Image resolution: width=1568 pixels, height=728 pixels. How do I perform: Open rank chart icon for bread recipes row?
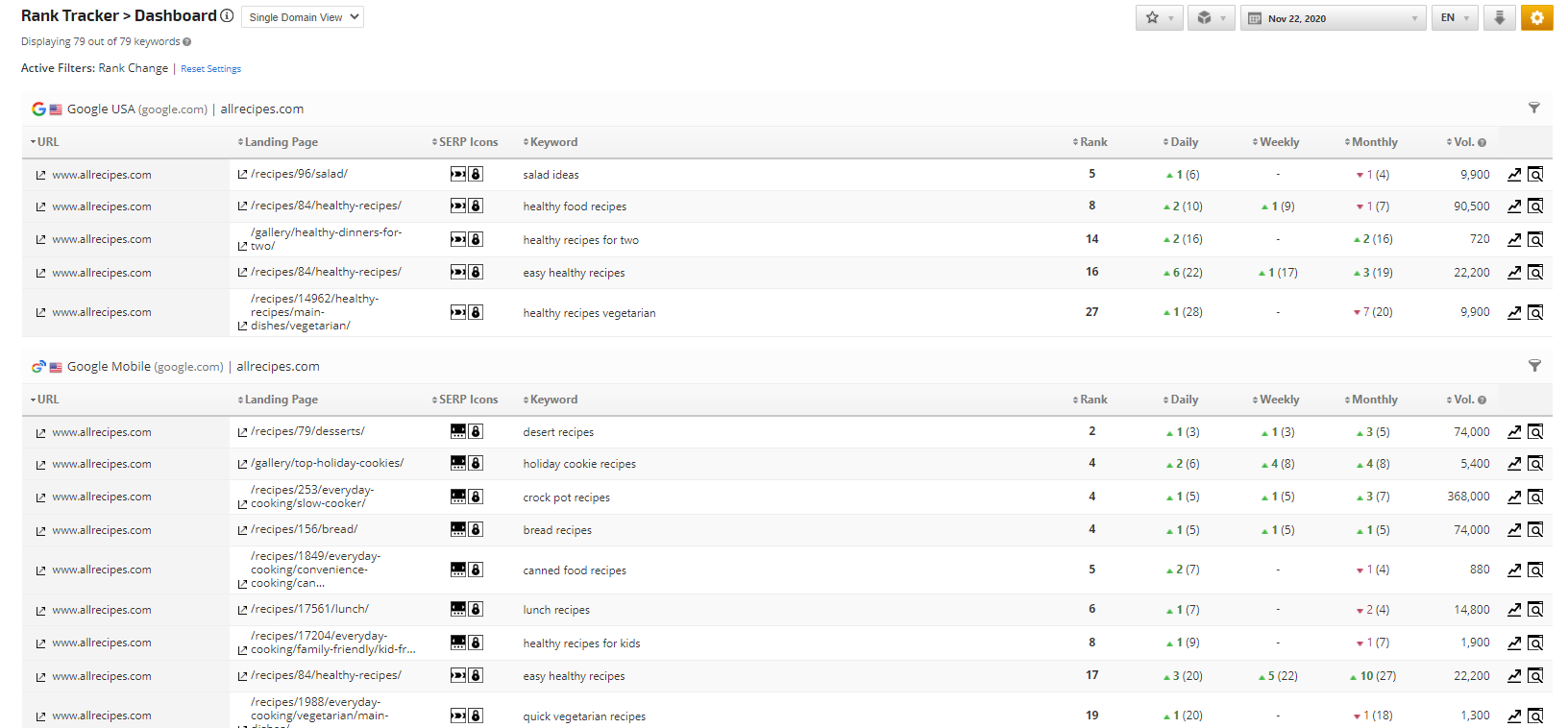(1514, 529)
